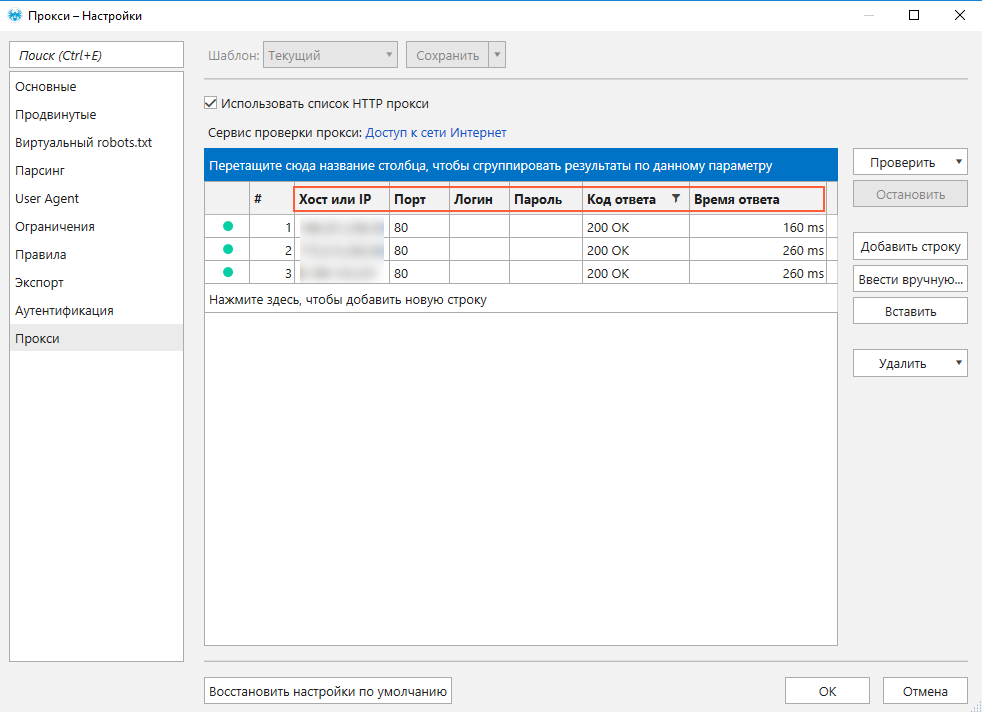
Task: Click the Проверить button
Action: pos(902,162)
